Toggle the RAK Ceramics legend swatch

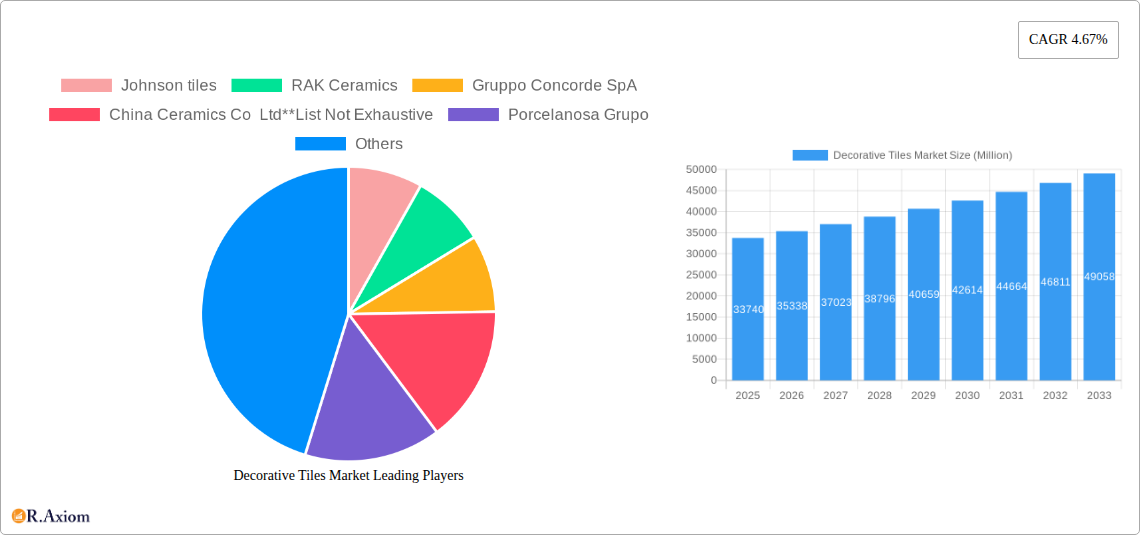[x=257, y=85]
